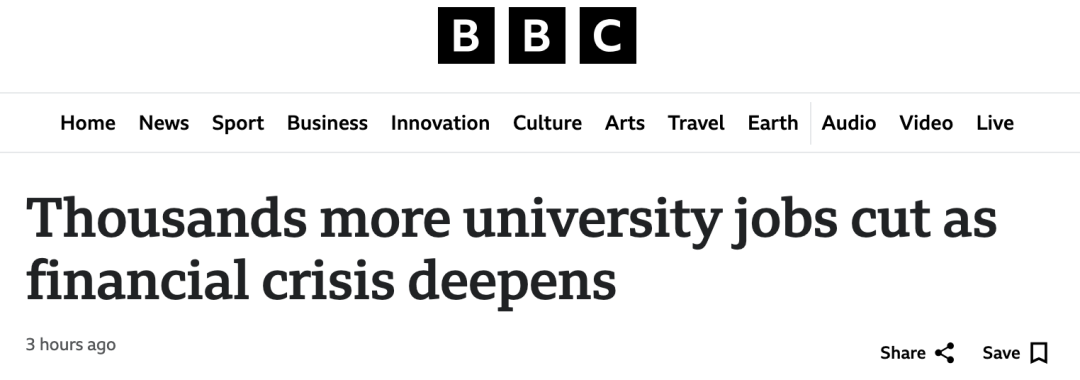Click the Save button label
1080x380 pixels.
pyautogui.click(x=1001, y=353)
